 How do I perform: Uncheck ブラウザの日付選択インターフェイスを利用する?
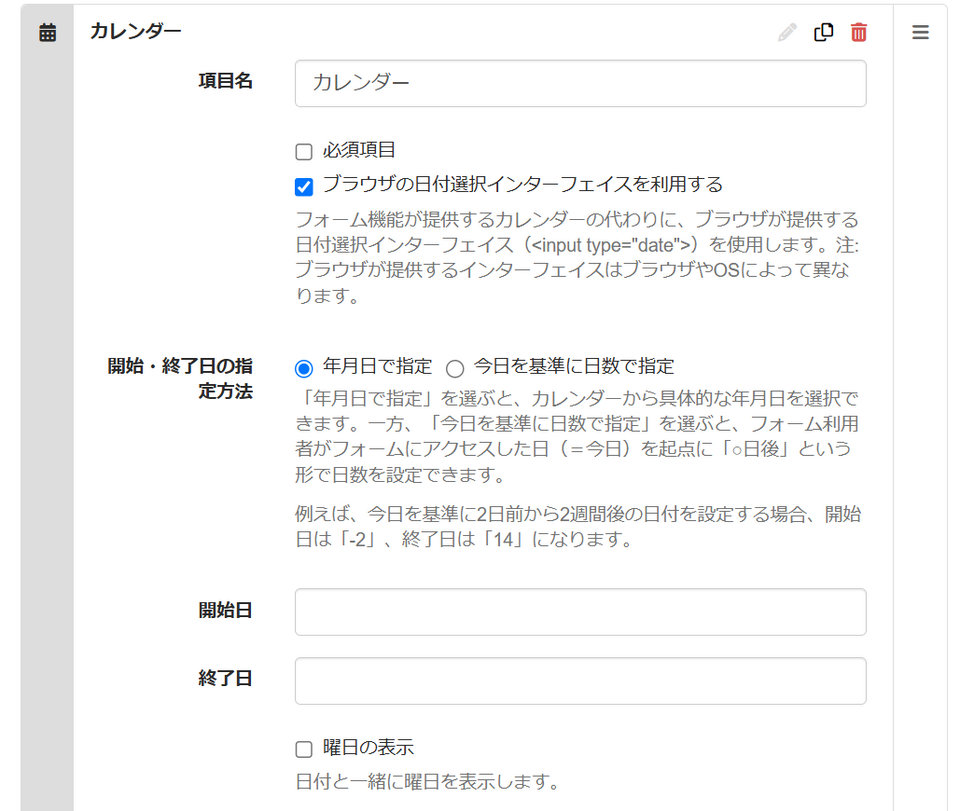[304, 186]
